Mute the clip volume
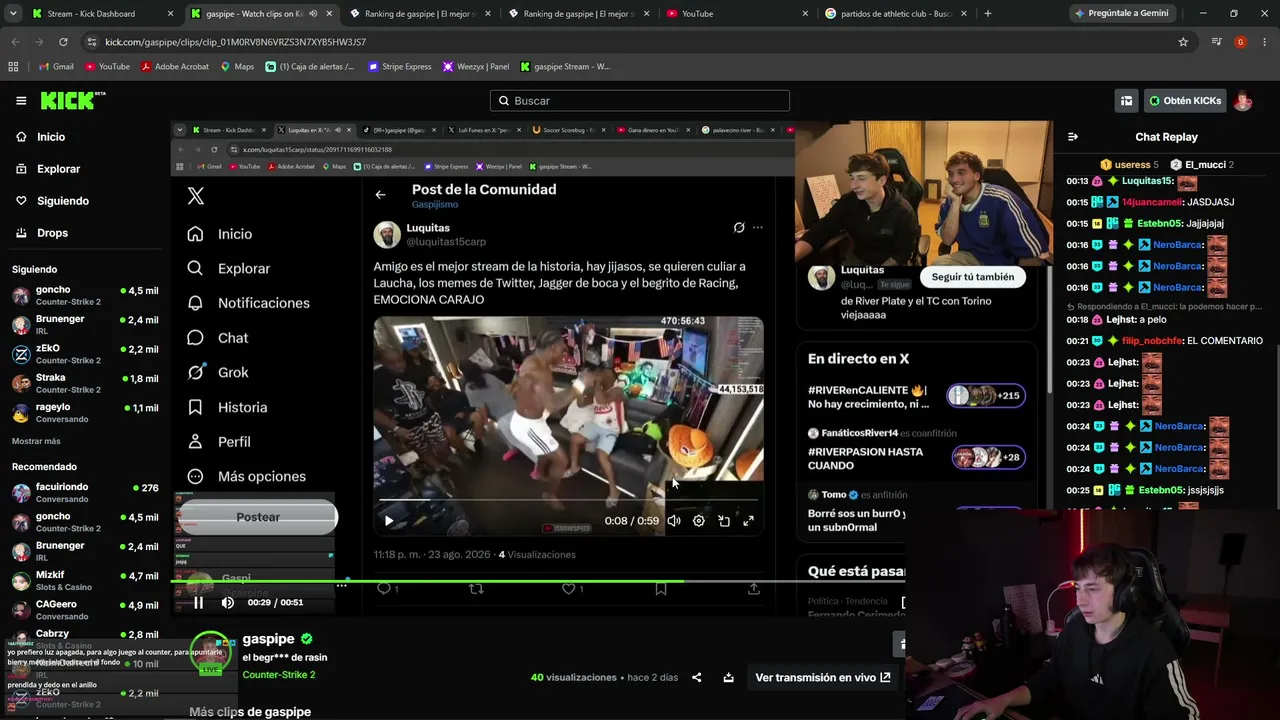 click(x=228, y=602)
